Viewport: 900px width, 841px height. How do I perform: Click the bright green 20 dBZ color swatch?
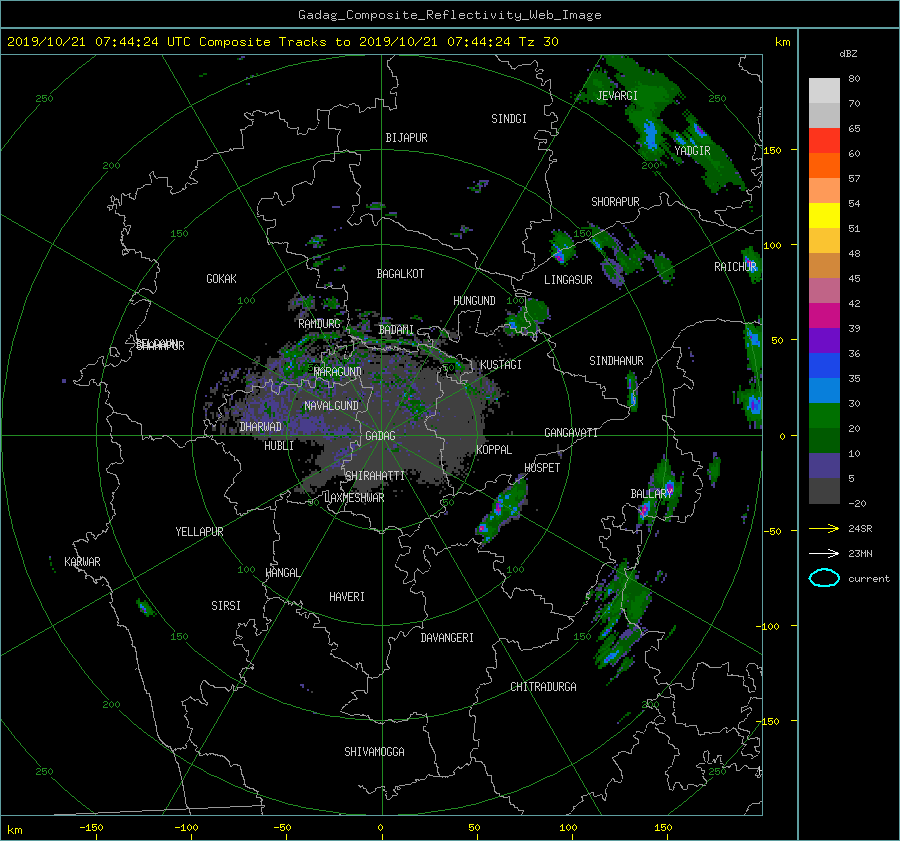tap(824, 415)
